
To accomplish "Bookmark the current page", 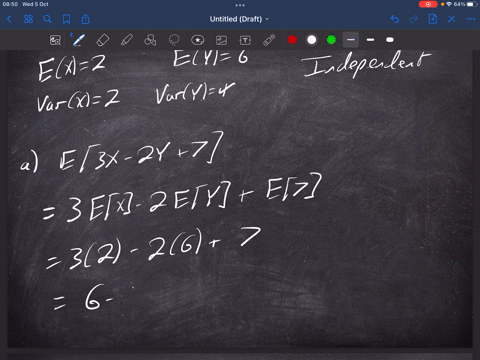I will coord(66,19).
